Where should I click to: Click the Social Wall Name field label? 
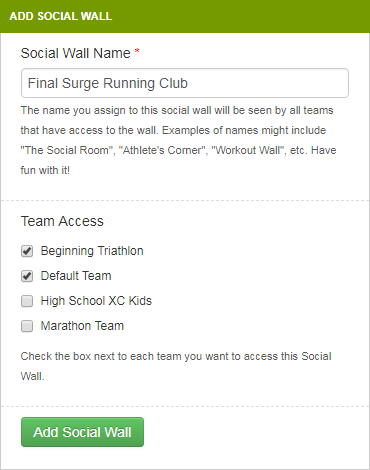click(x=75, y=53)
